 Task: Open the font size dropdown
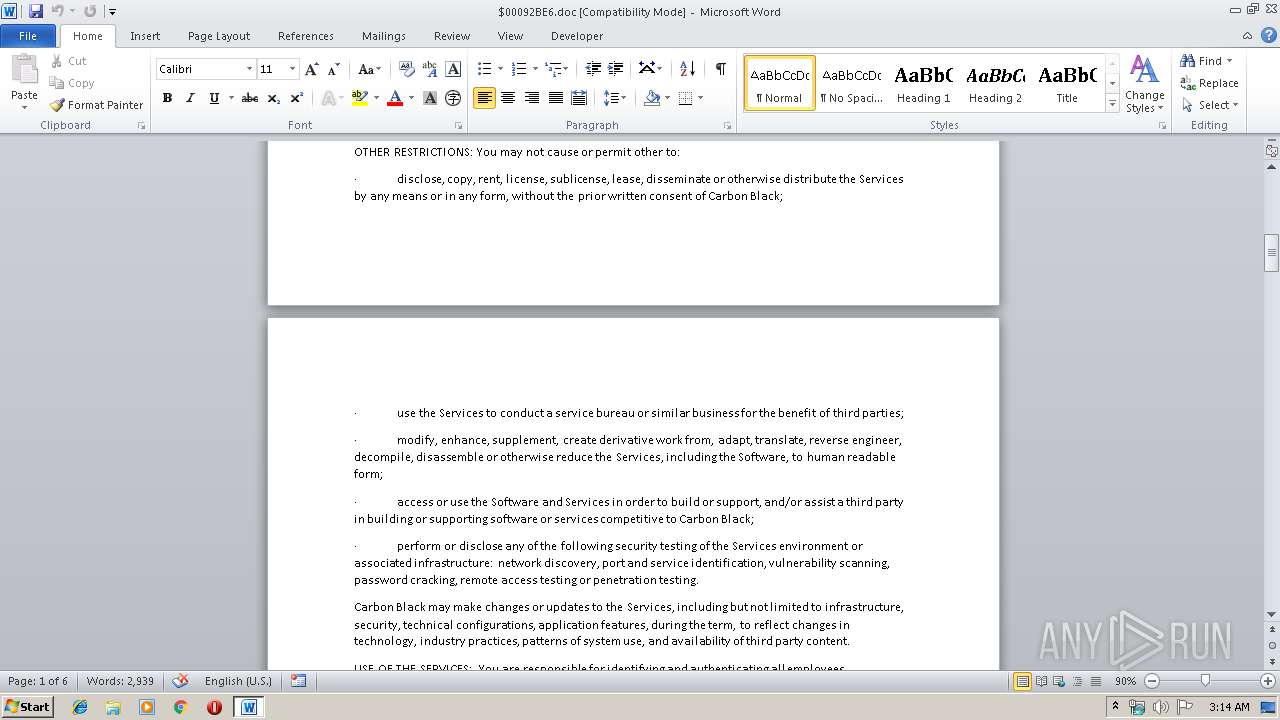[292, 69]
